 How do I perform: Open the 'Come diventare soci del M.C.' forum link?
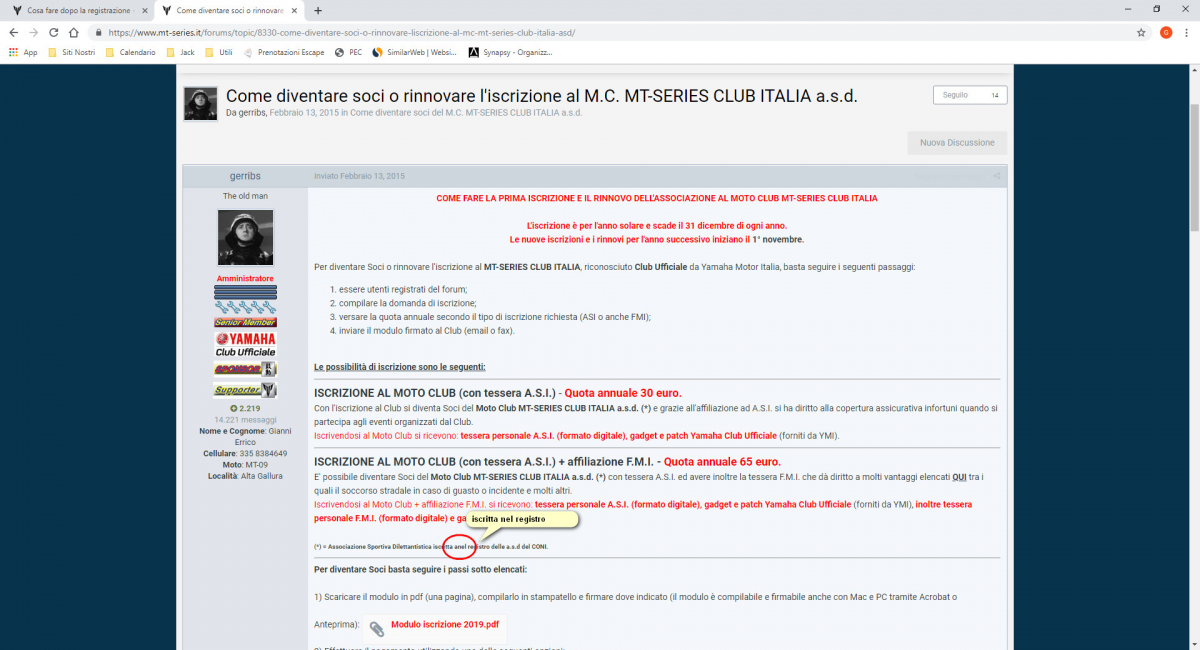pyautogui.click(x=466, y=113)
